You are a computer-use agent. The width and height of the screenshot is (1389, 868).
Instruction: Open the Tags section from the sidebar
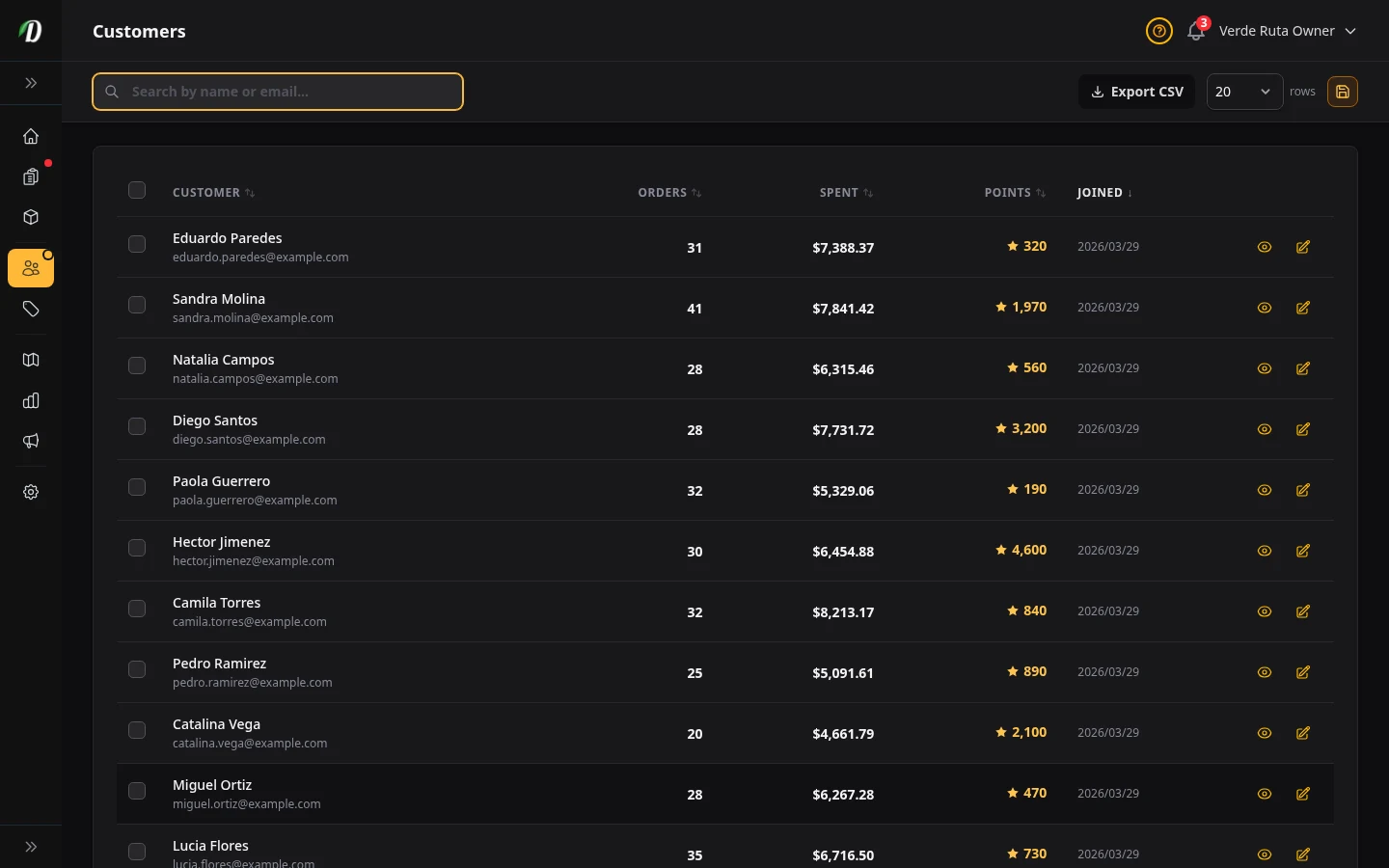pos(31,309)
